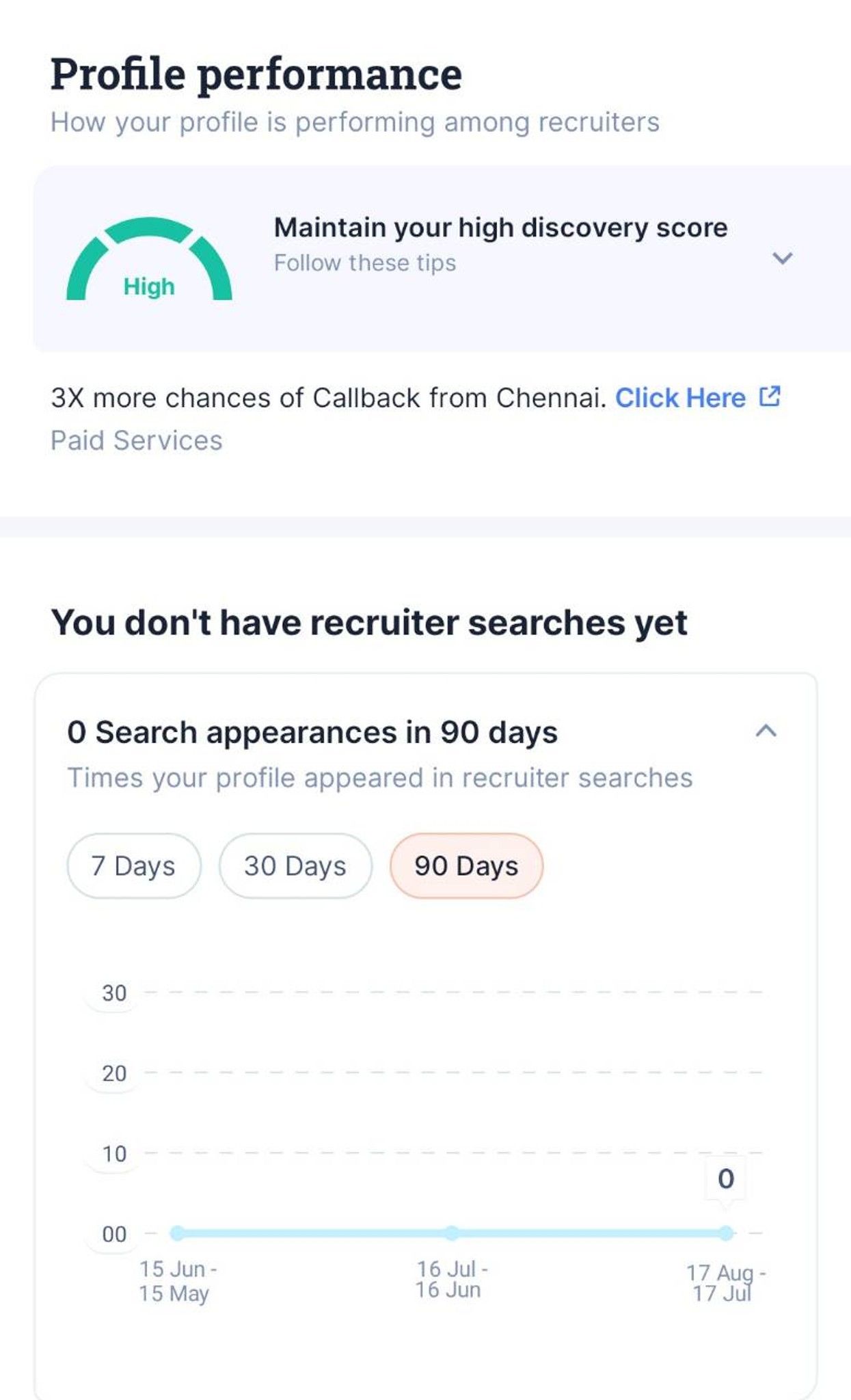The image size is (851, 1400).
Task: Tap the High discovery score gauge
Action: click(149, 263)
